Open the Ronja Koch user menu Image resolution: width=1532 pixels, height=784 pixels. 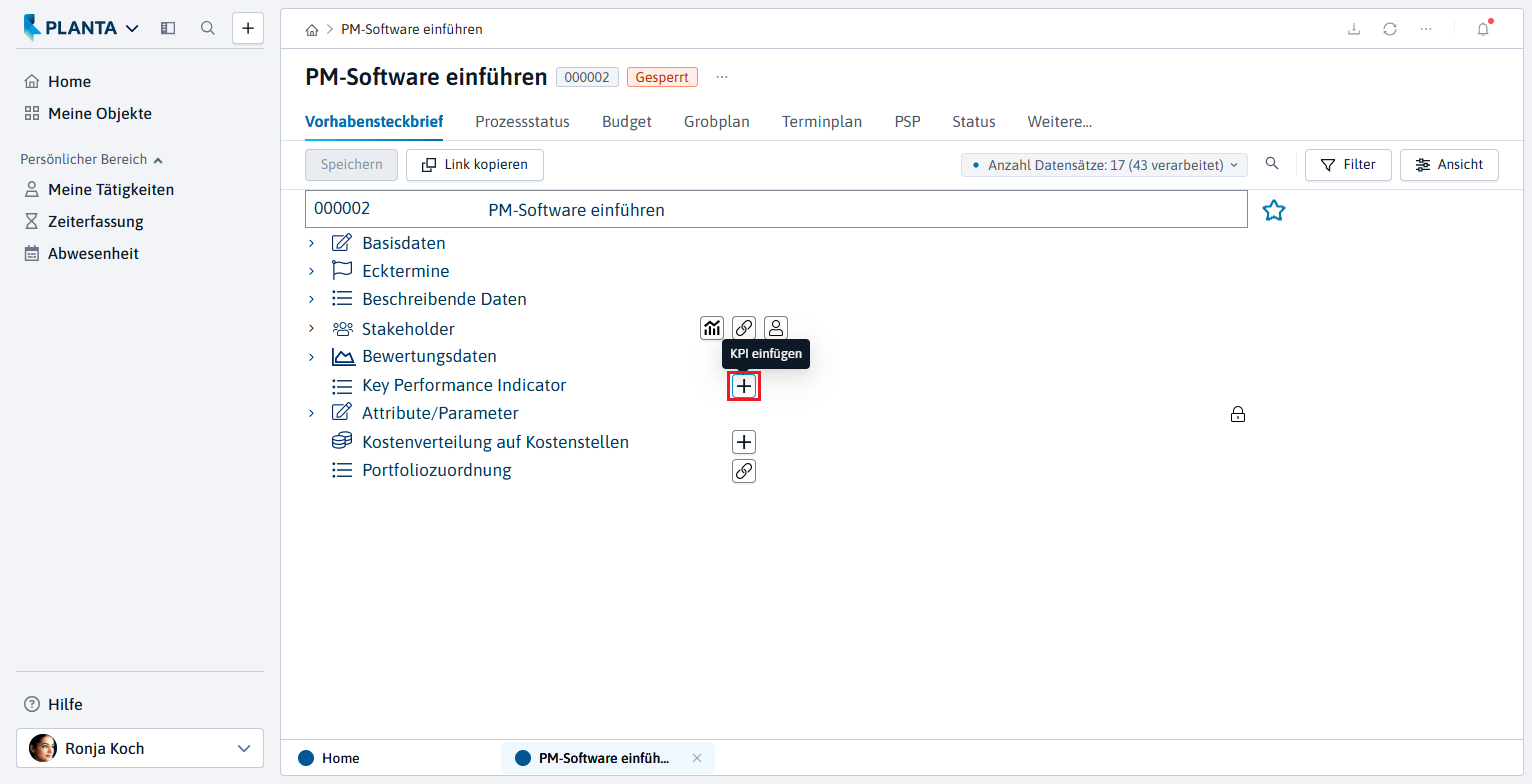point(140,748)
